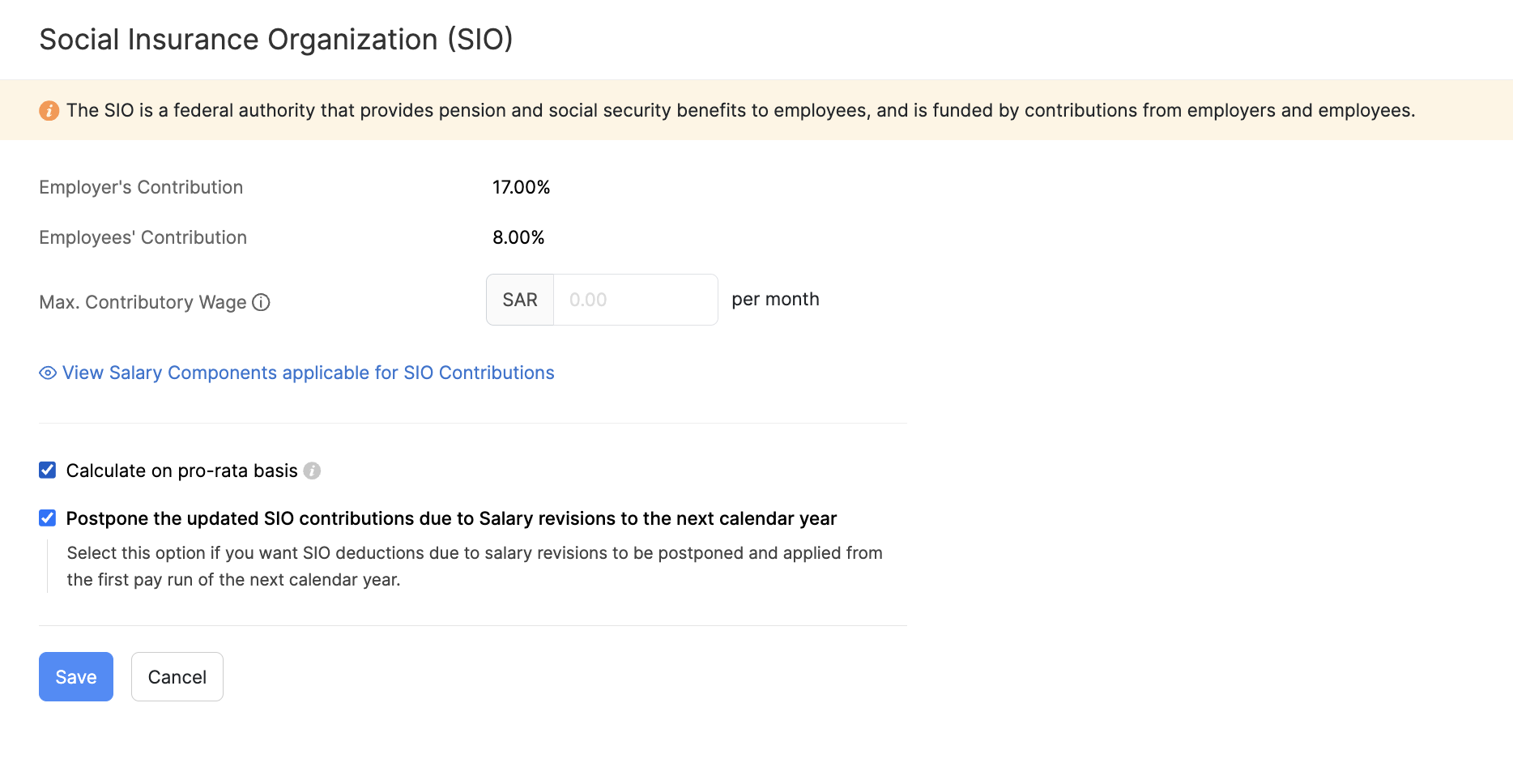Image resolution: width=1513 pixels, height=784 pixels.
Task: Click the SIO federal authority banner message
Action: pyautogui.click(x=740, y=110)
